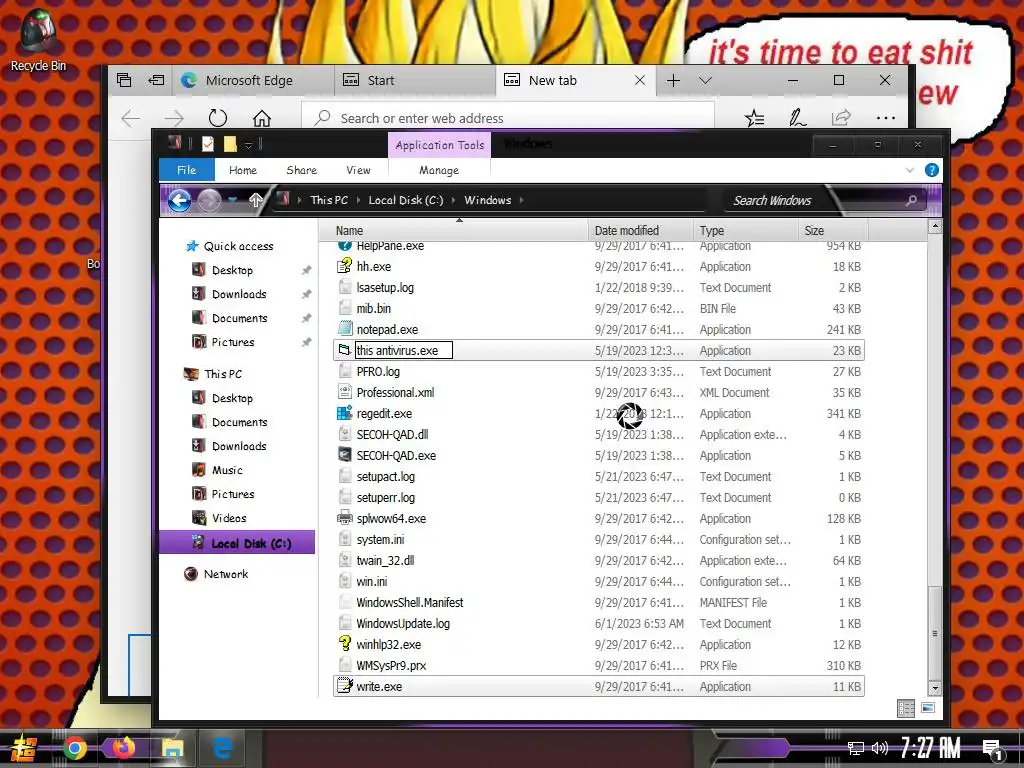
Task: Show Edge tab previews chevron
Action: click(x=705, y=80)
